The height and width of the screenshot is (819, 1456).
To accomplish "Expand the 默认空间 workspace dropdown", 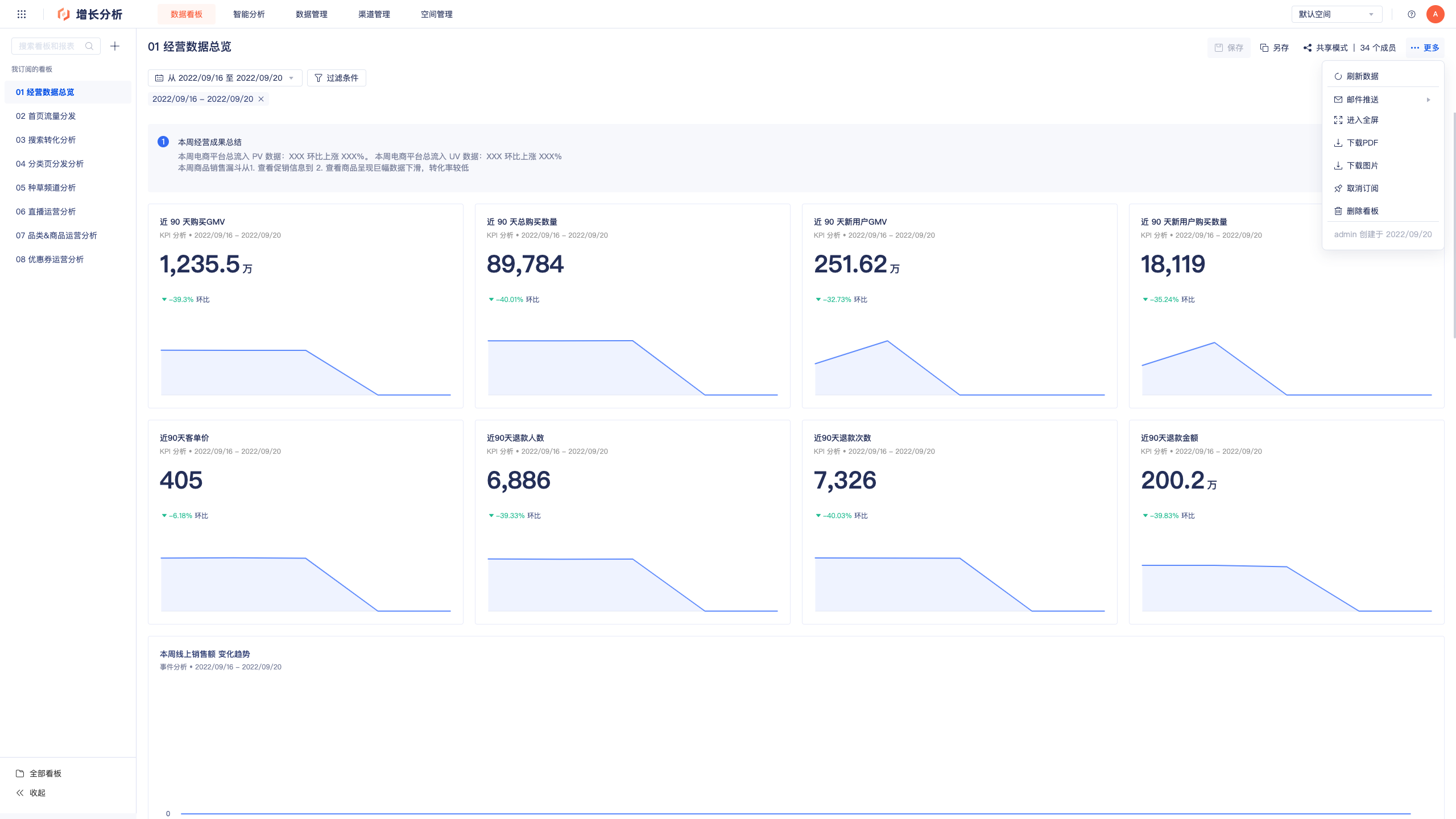I will pos(1337,14).
